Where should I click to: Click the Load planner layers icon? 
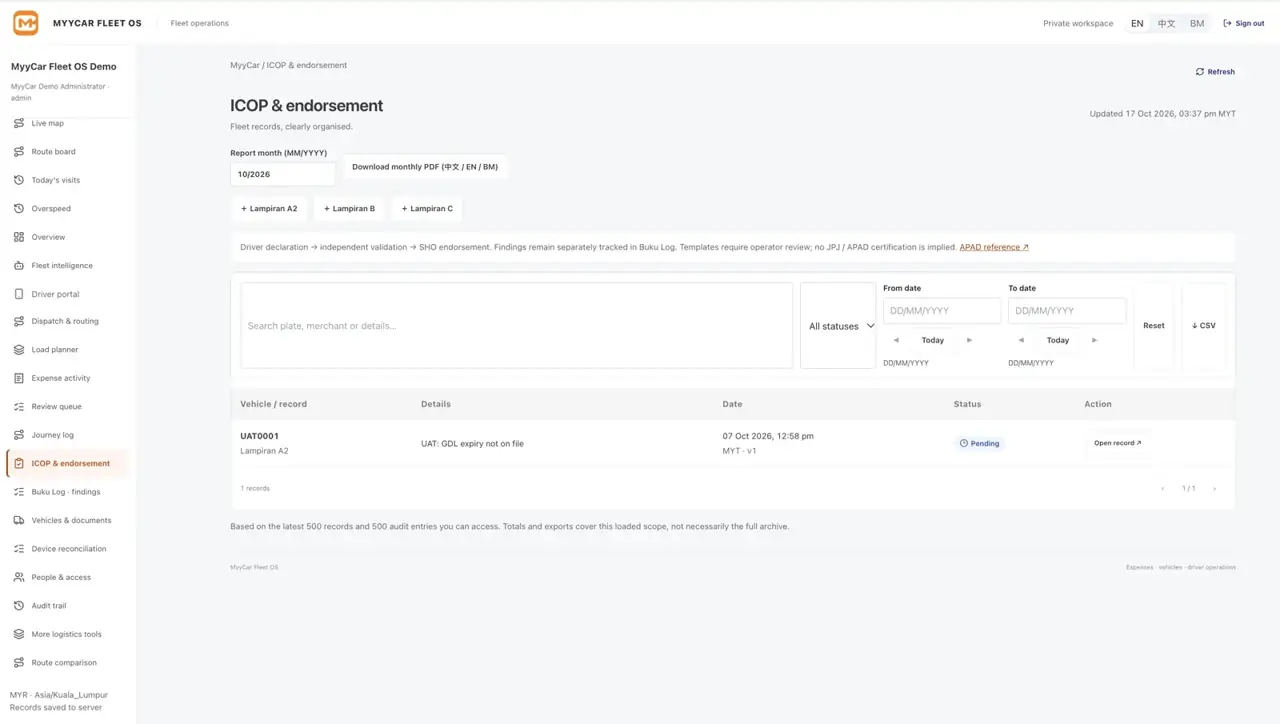(x=19, y=350)
